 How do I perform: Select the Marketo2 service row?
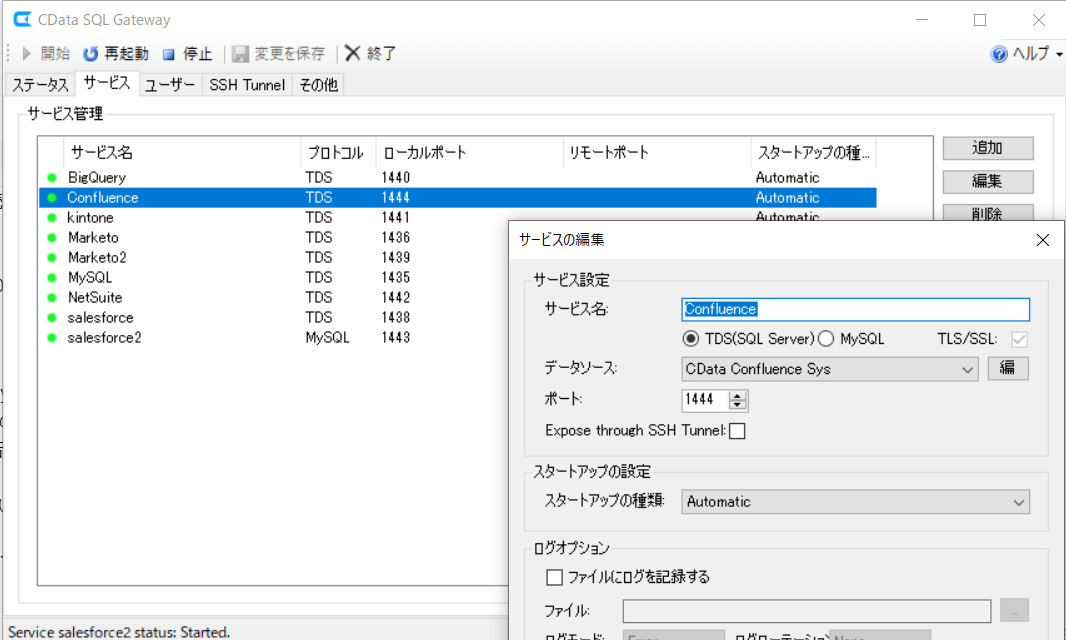[x=273, y=257]
